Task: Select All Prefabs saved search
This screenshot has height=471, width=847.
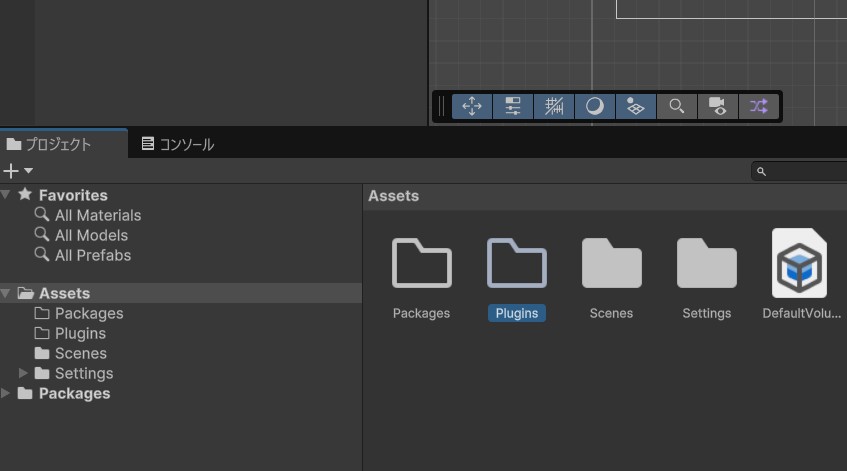Action: (93, 255)
